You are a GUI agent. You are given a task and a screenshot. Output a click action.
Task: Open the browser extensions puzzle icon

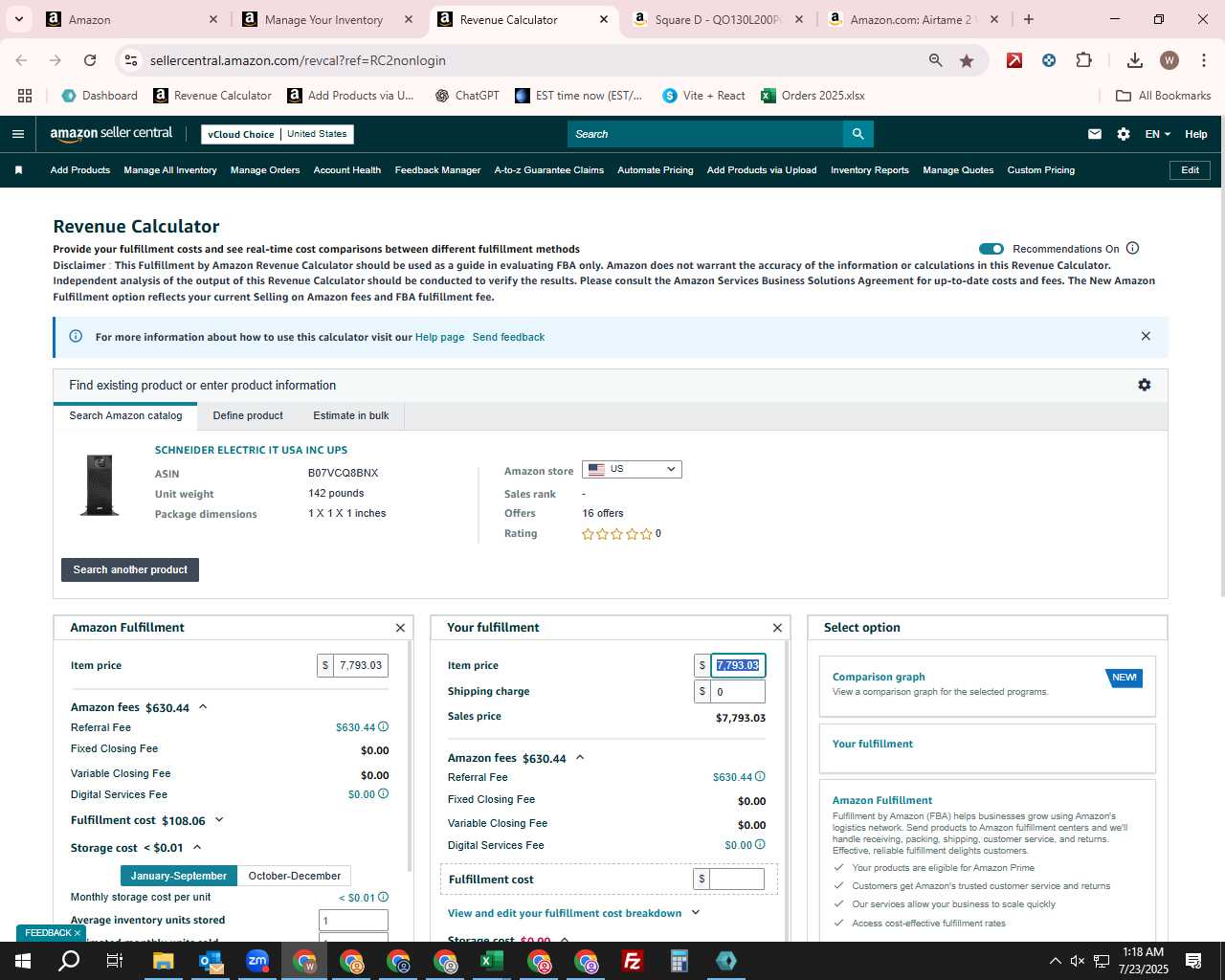point(1083,60)
